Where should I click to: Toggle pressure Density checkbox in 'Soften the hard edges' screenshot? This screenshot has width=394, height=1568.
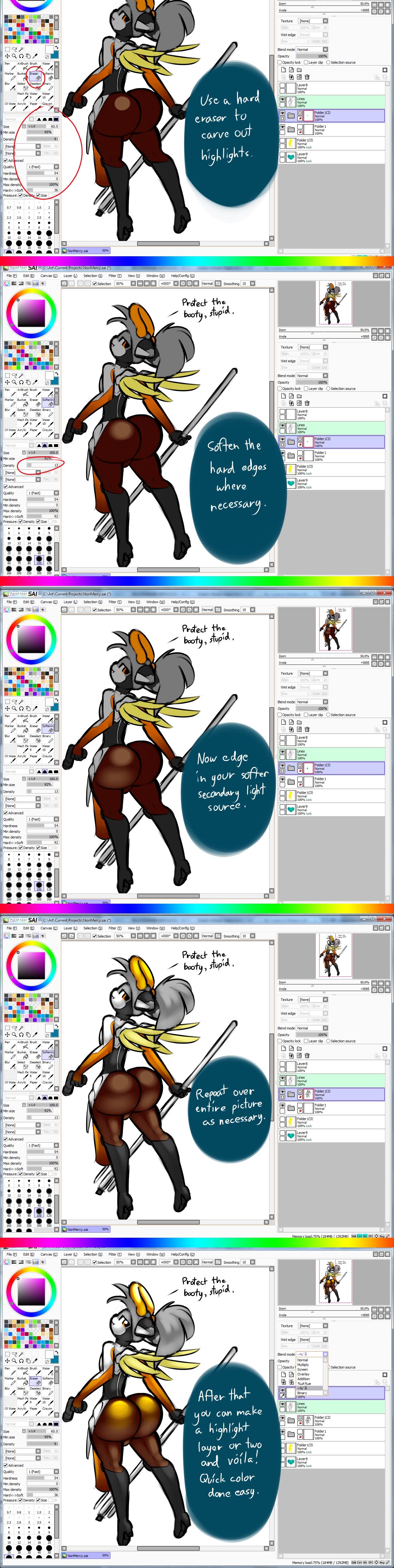click(x=21, y=522)
